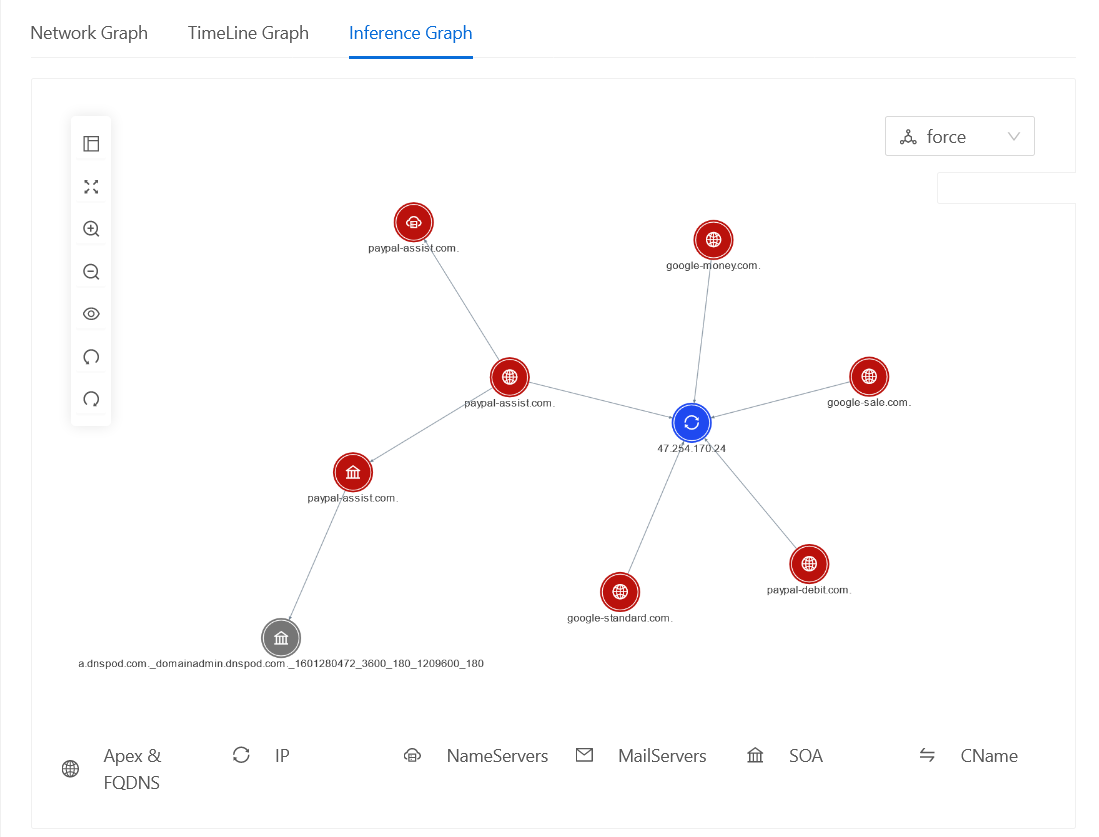Image resolution: width=1099 pixels, height=837 pixels.
Task: Click the google-money.com node
Action: click(x=713, y=240)
